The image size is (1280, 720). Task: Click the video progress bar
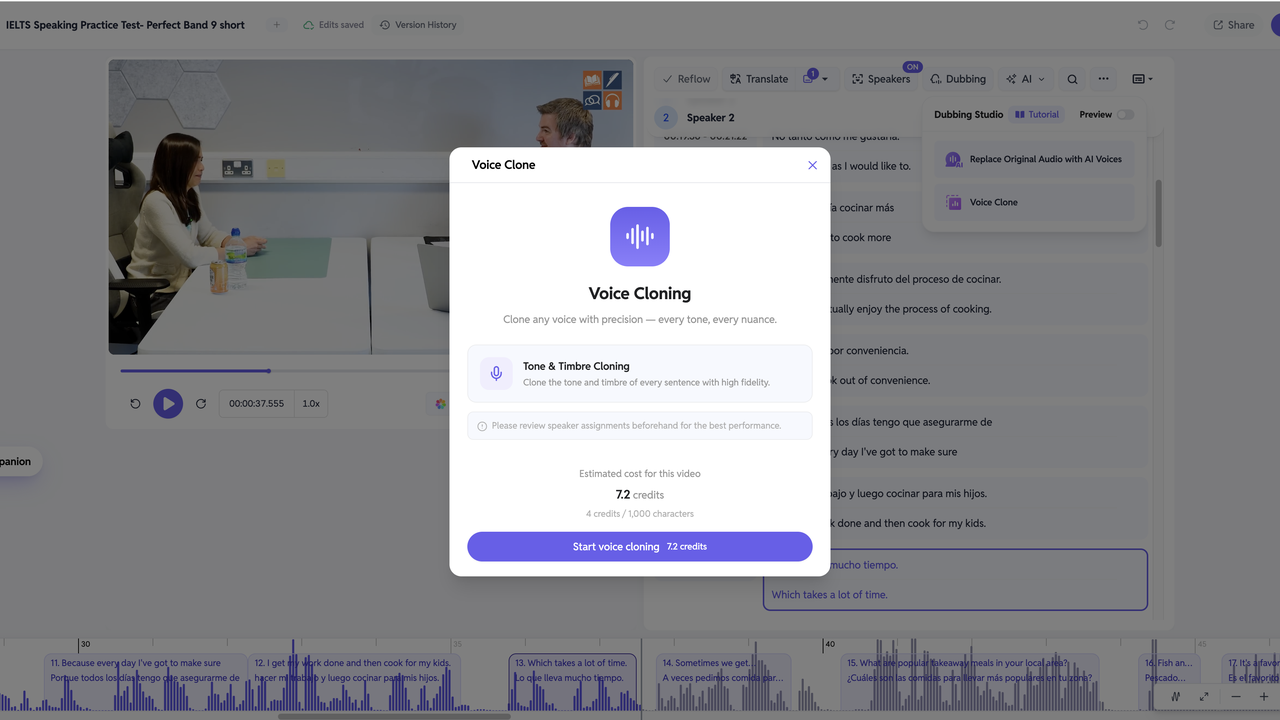tap(285, 371)
